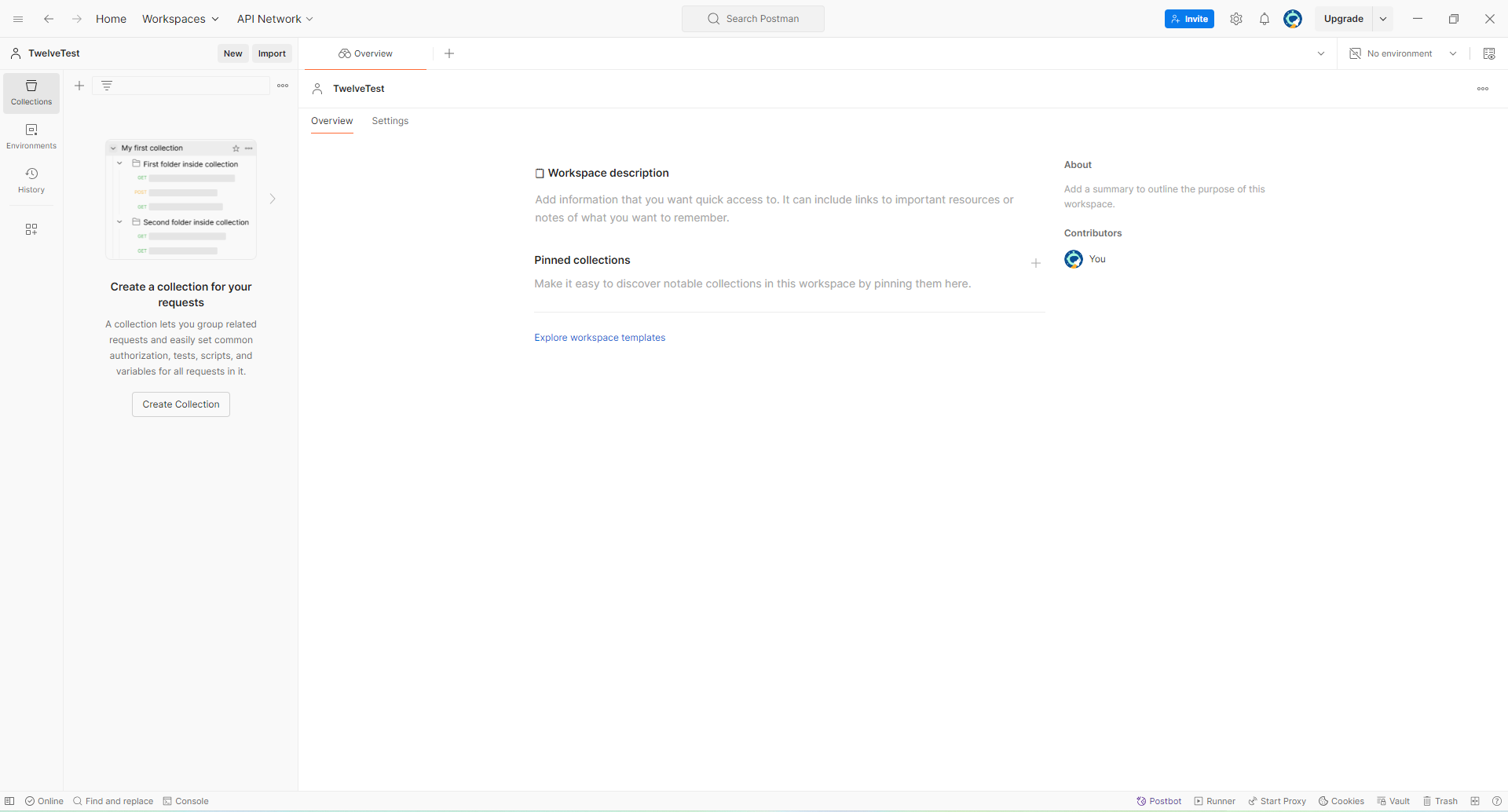Click the TwelveTest title in overview header
Screen dimensions: 1508x812
359,89
